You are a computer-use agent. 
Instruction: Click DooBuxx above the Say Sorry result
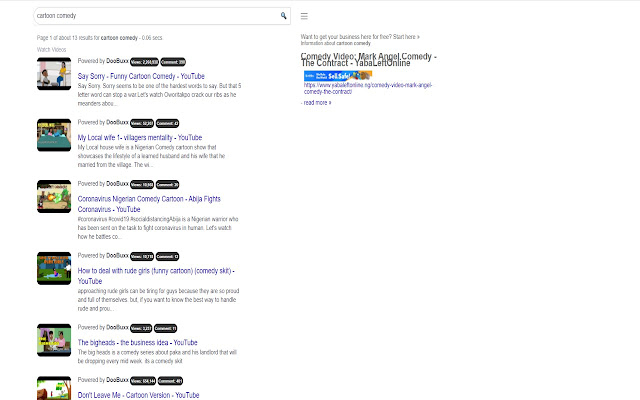point(118,61)
